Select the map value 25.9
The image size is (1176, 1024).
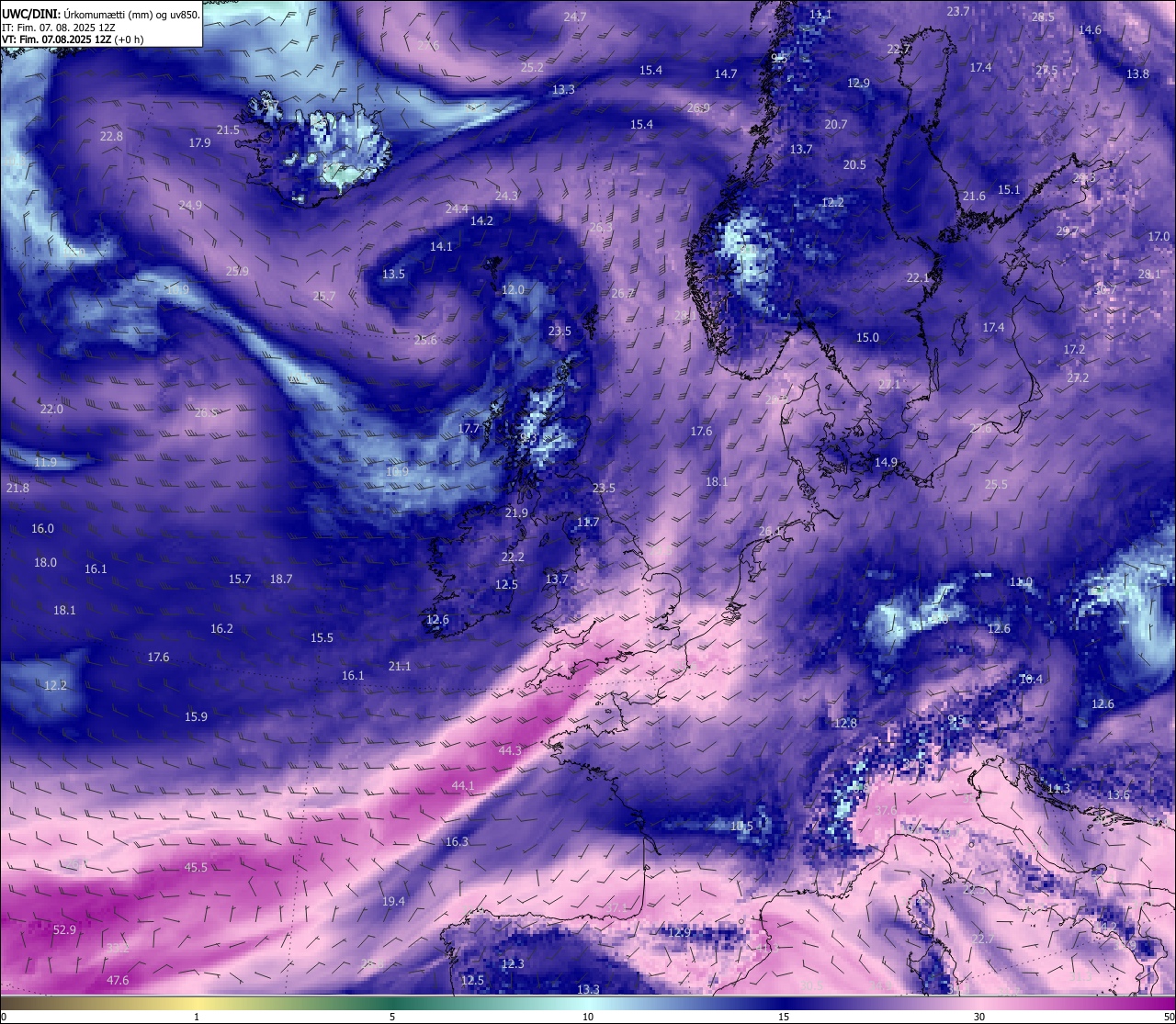(x=237, y=271)
